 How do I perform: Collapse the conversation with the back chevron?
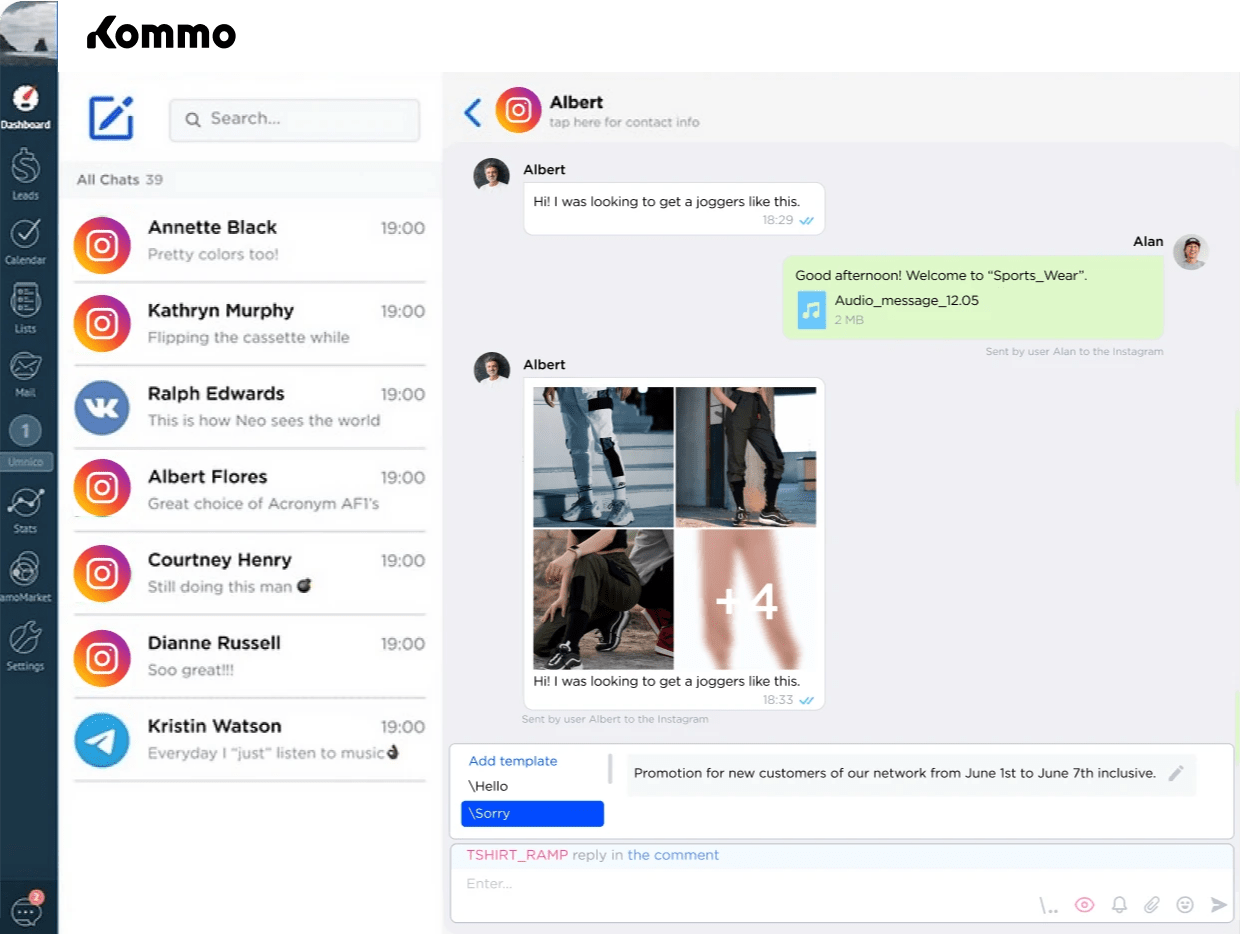[x=472, y=112]
